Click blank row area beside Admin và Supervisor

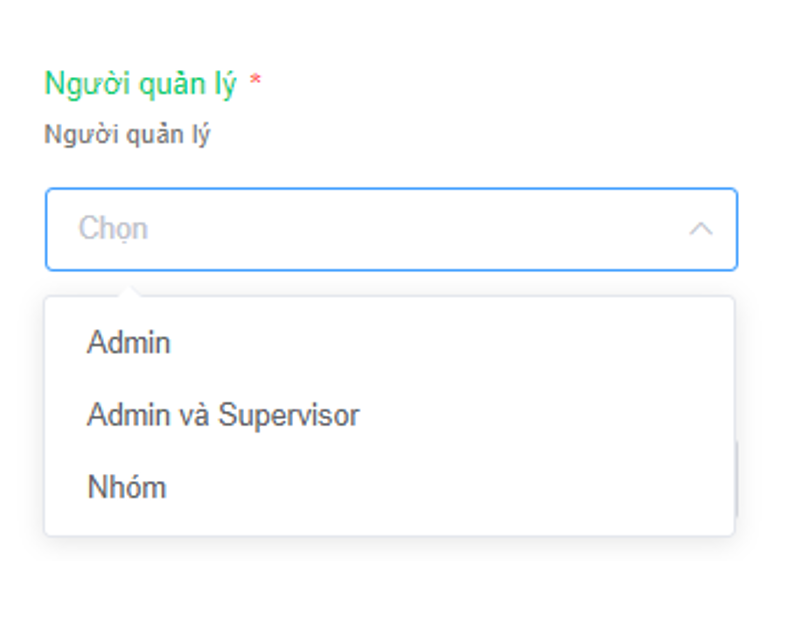[x=550, y=415]
